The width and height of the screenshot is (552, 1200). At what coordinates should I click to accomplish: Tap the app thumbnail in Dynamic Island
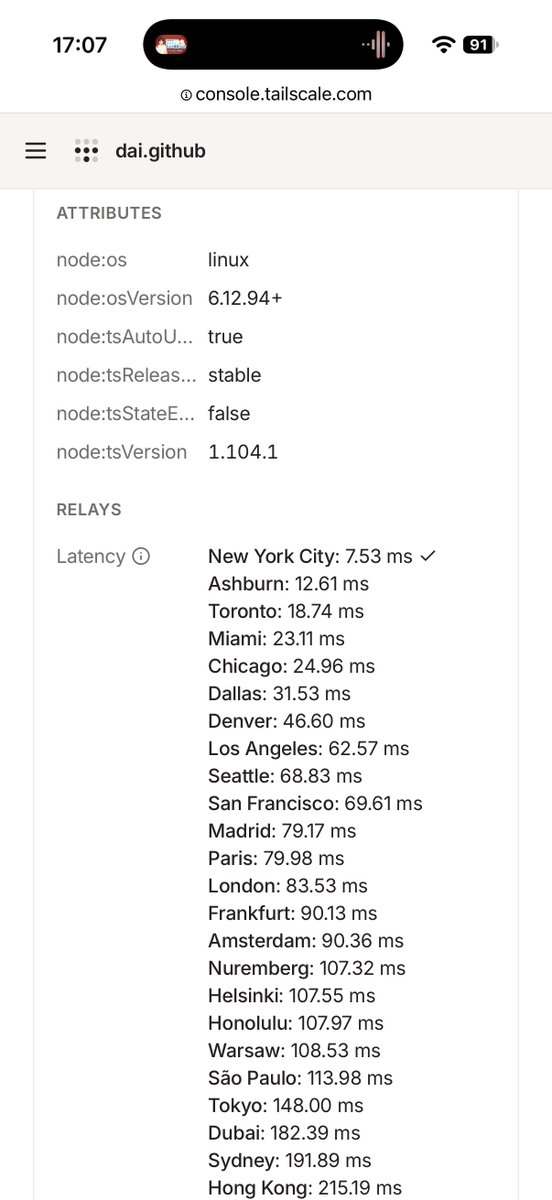tap(172, 44)
